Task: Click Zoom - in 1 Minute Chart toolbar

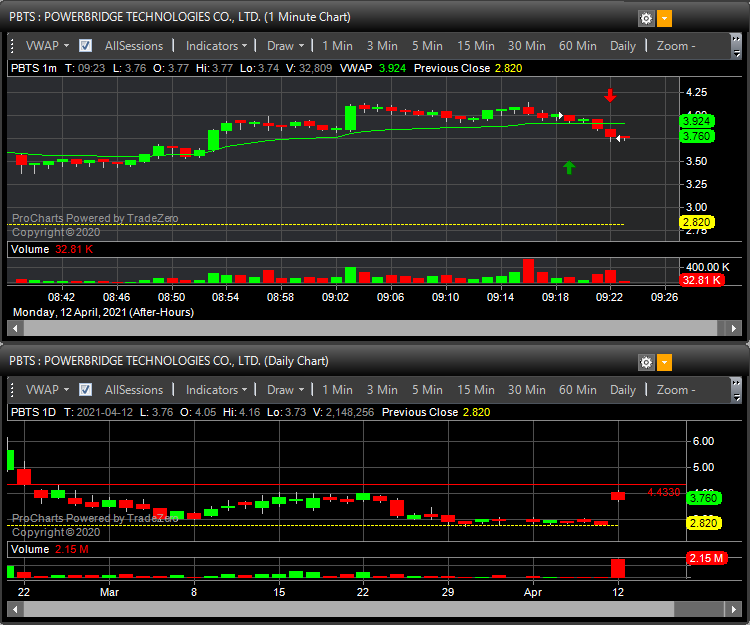Action: (x=677, y=46)
